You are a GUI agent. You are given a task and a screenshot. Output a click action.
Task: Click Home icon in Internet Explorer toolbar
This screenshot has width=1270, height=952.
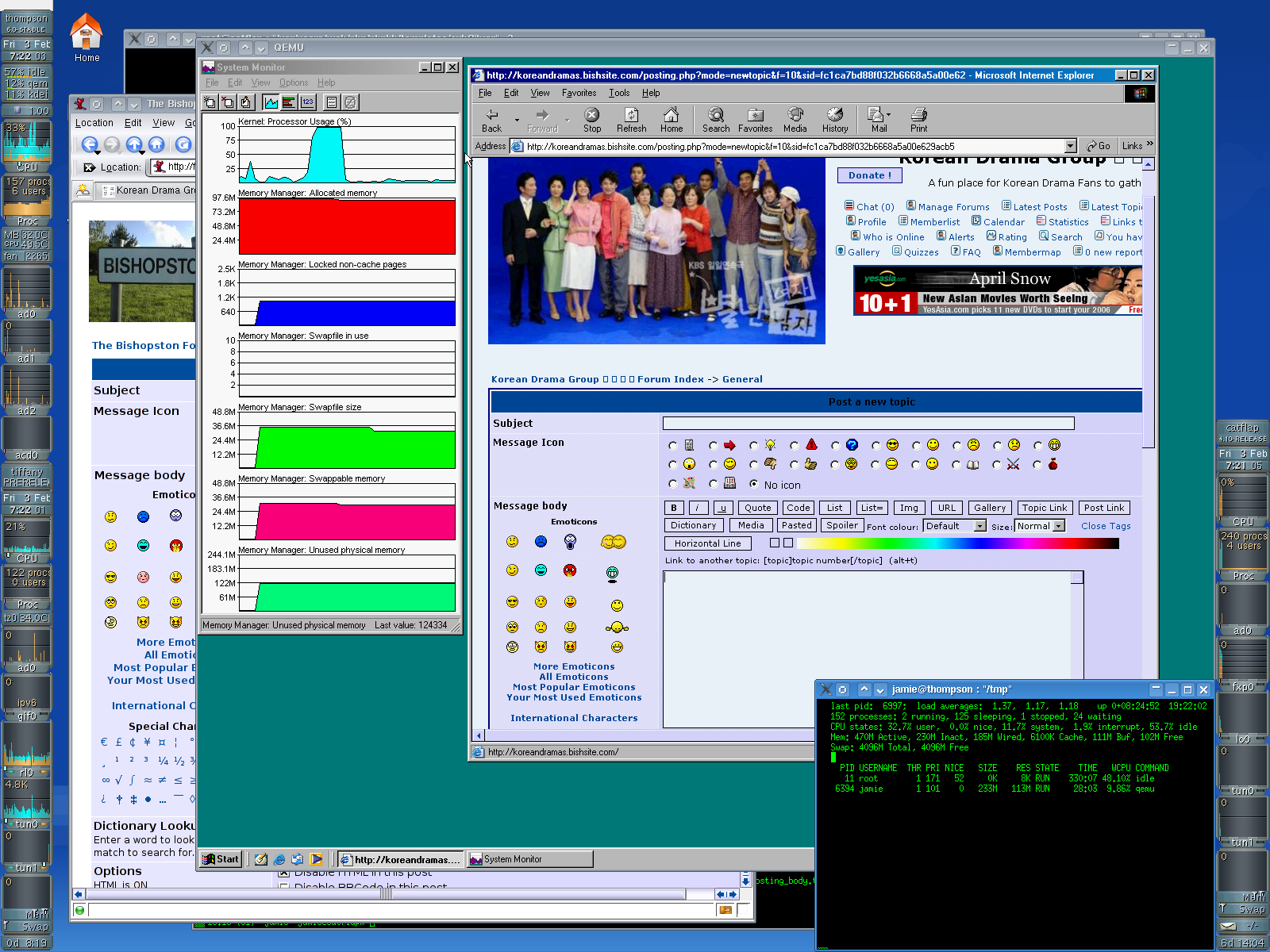(x=672, y=120)
